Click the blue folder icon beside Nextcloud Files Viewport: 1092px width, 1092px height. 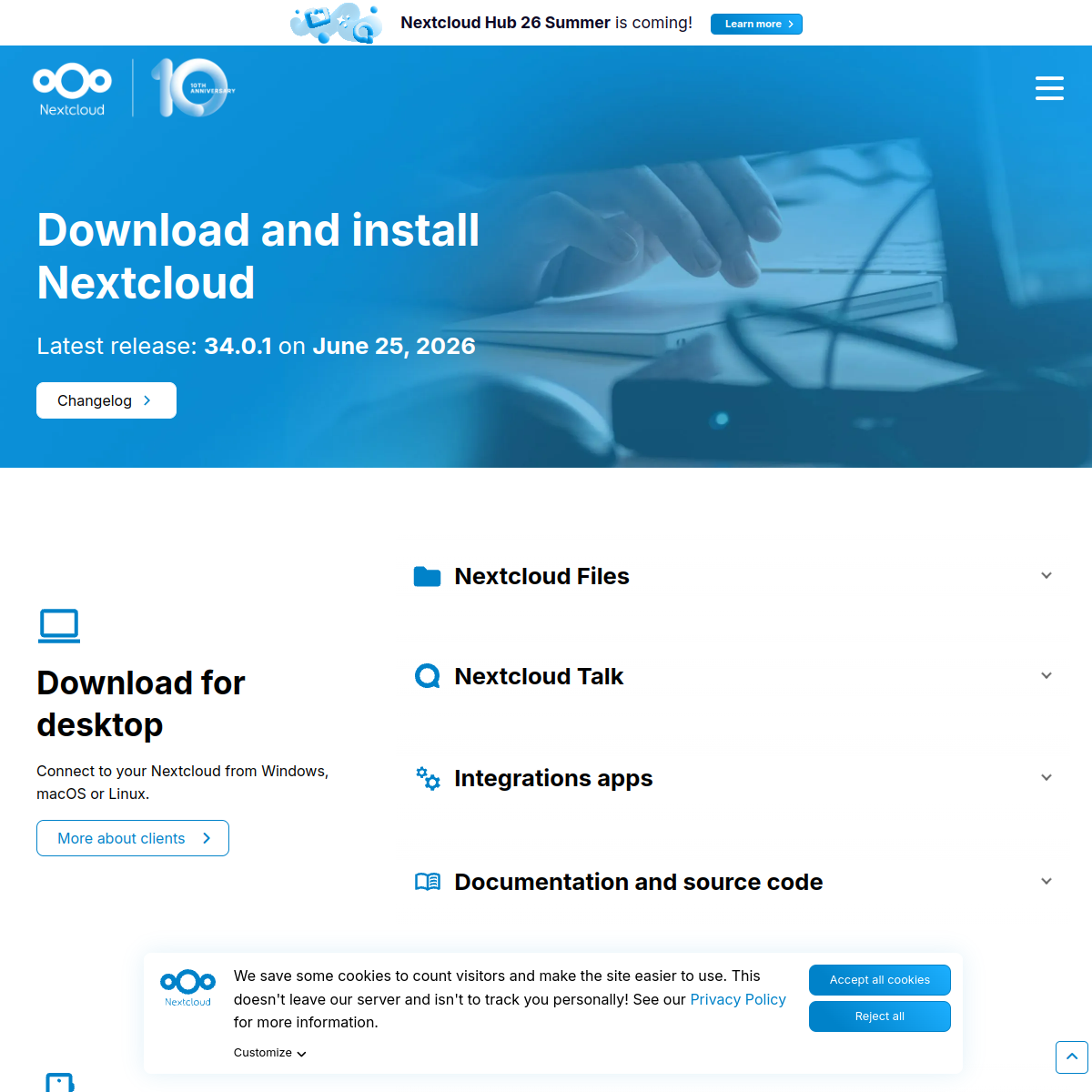[x=427, y=576]
